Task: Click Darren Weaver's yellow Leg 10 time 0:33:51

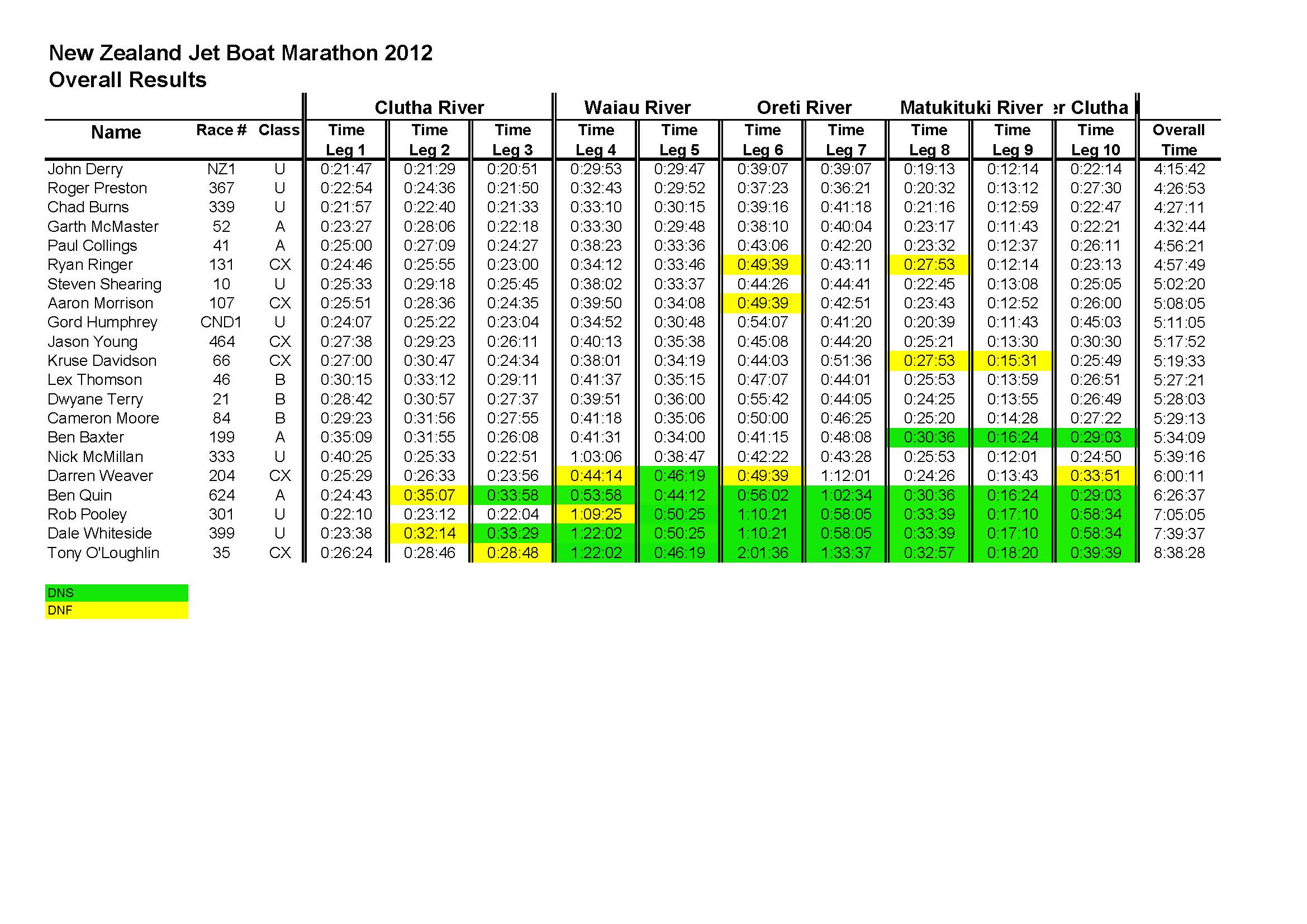Action: point(1096,475)
